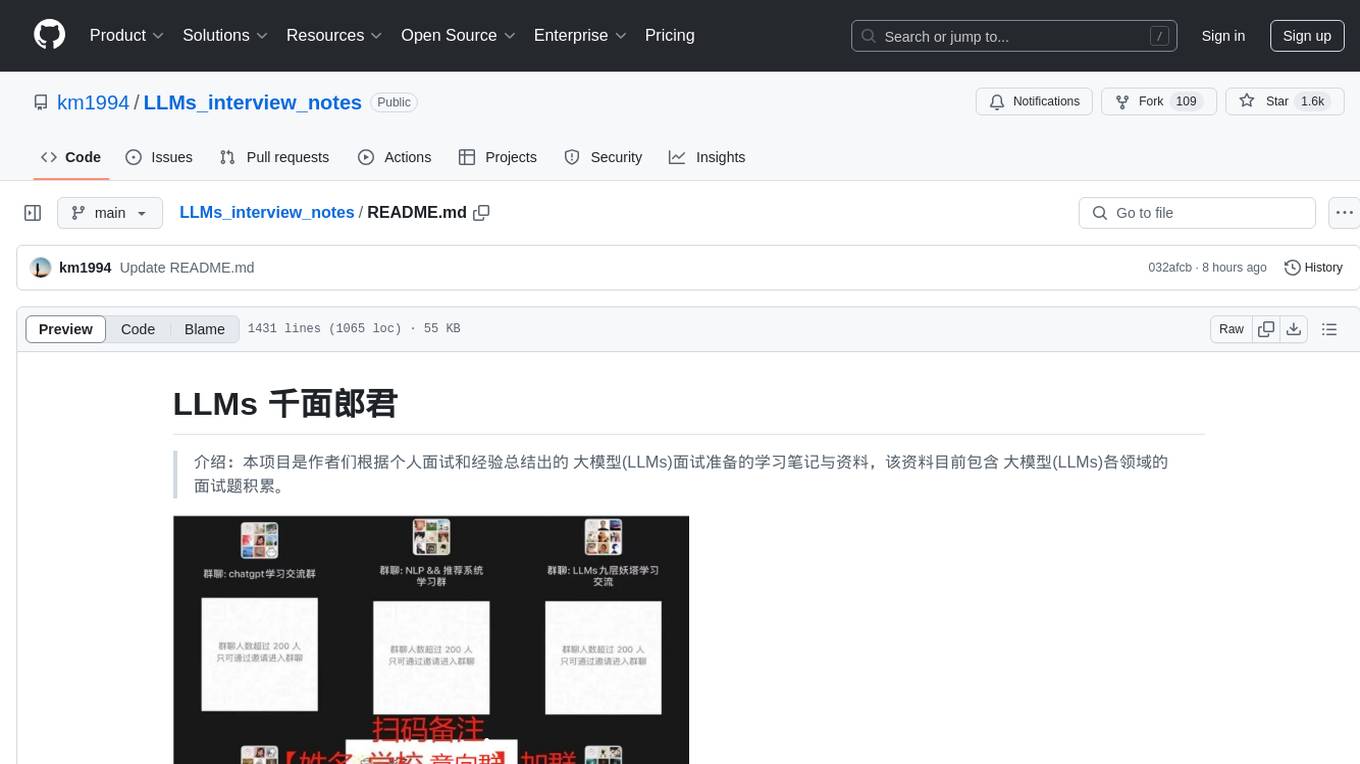Click the 1431 lines file info text
This screenshot has width=1360, height=764.
pos(354,329)
